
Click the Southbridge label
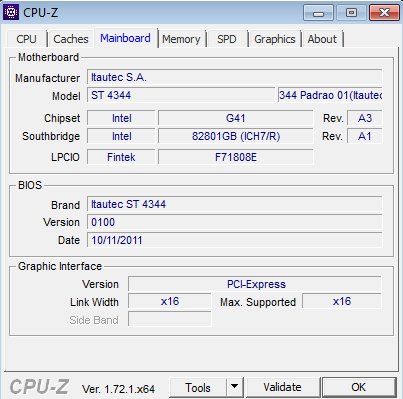click(51, 136)
